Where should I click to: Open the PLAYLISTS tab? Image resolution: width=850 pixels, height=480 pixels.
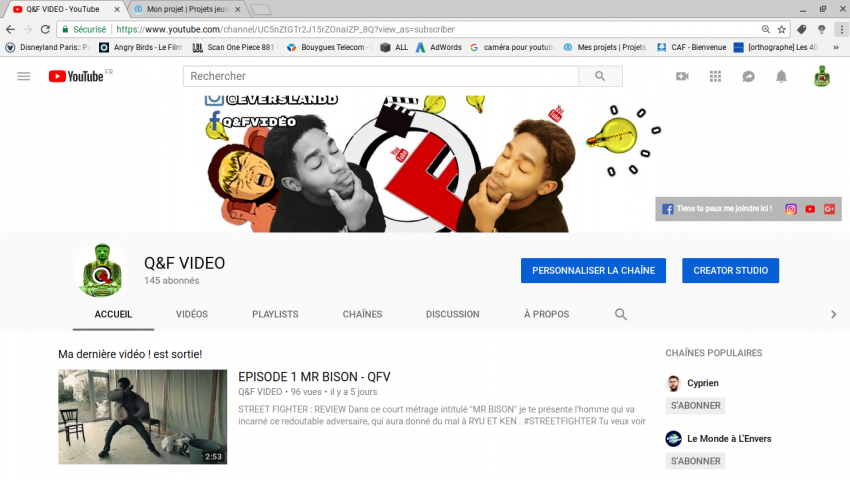(x=275, y=315)
